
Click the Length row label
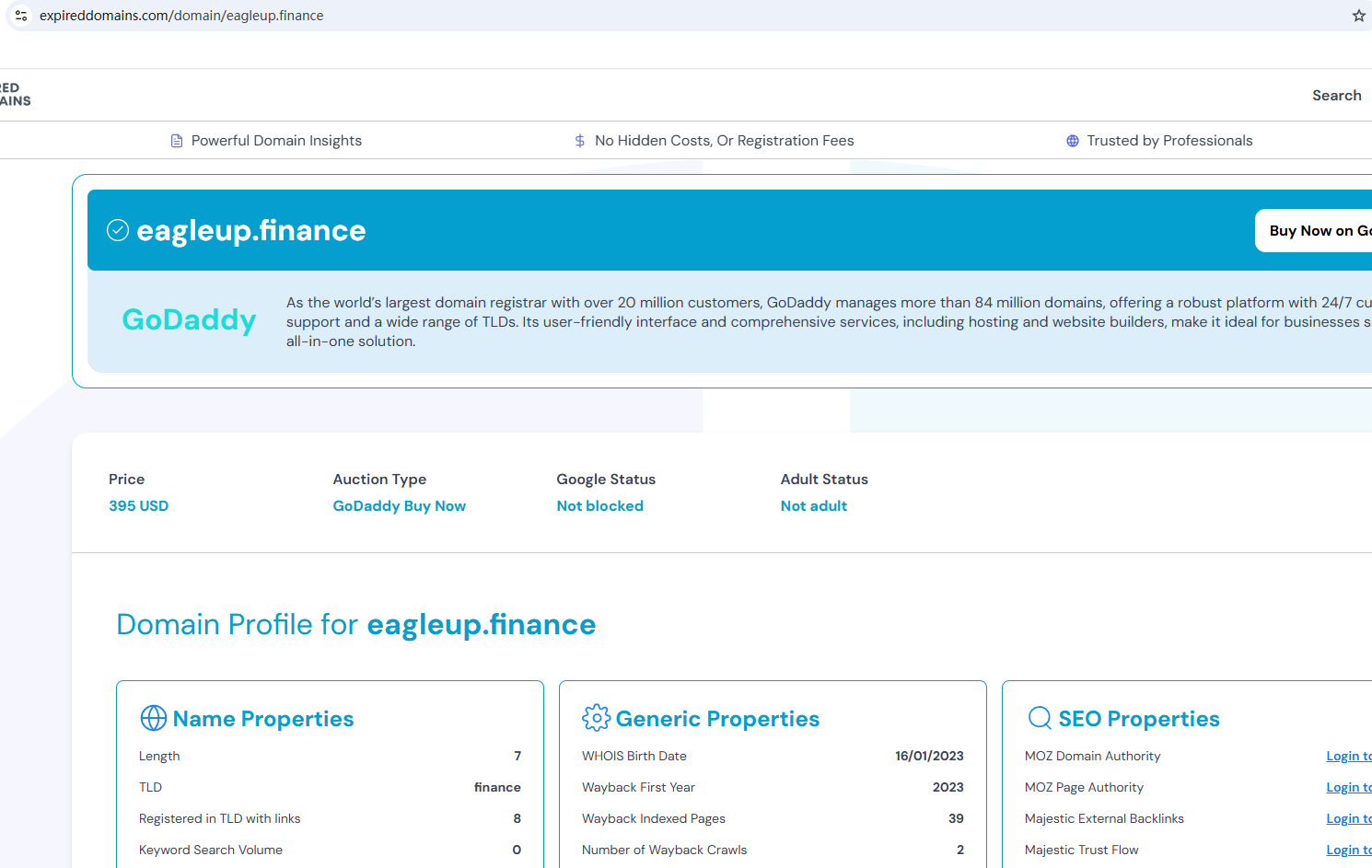point(159,757)
